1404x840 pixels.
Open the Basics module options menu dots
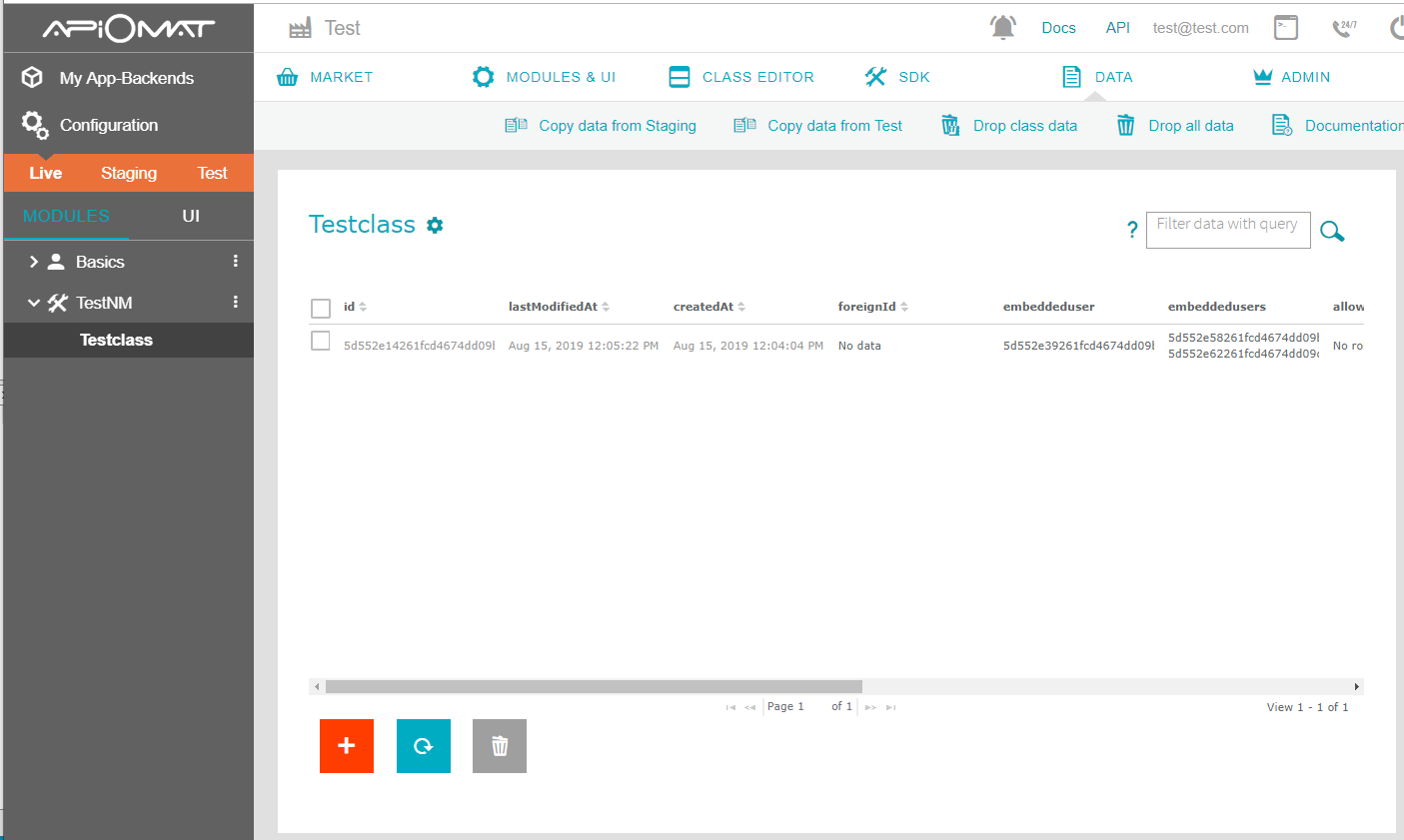click(x=236, y=261)
